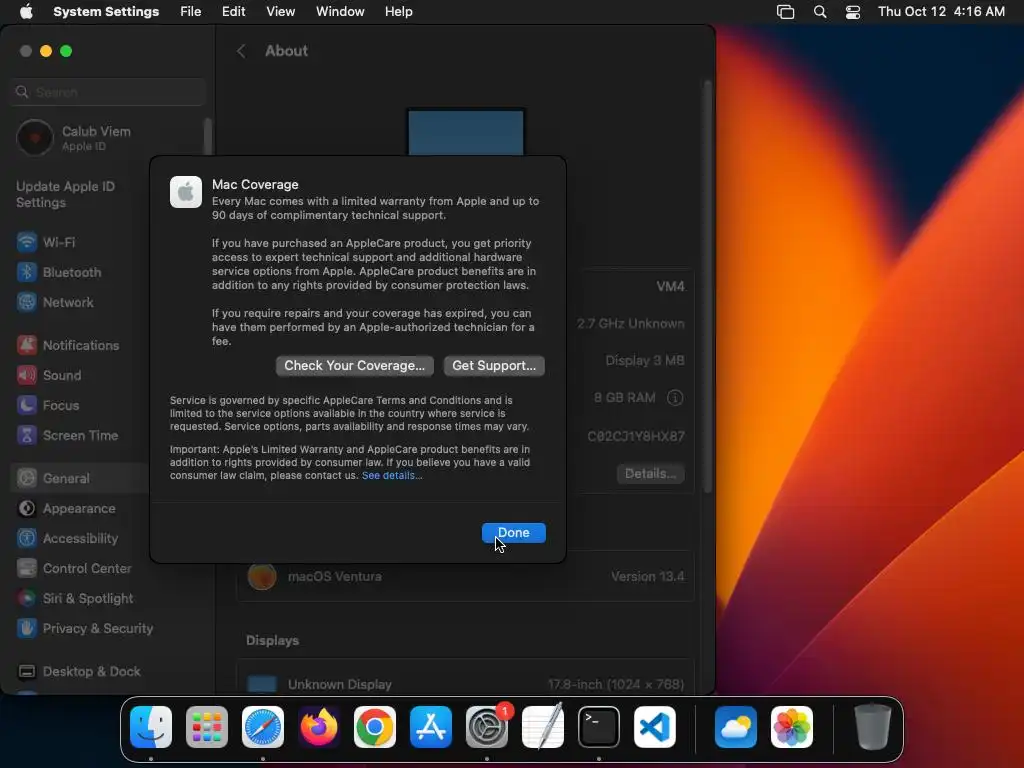Launch Google Chrome from the Dock

[375, 726]
